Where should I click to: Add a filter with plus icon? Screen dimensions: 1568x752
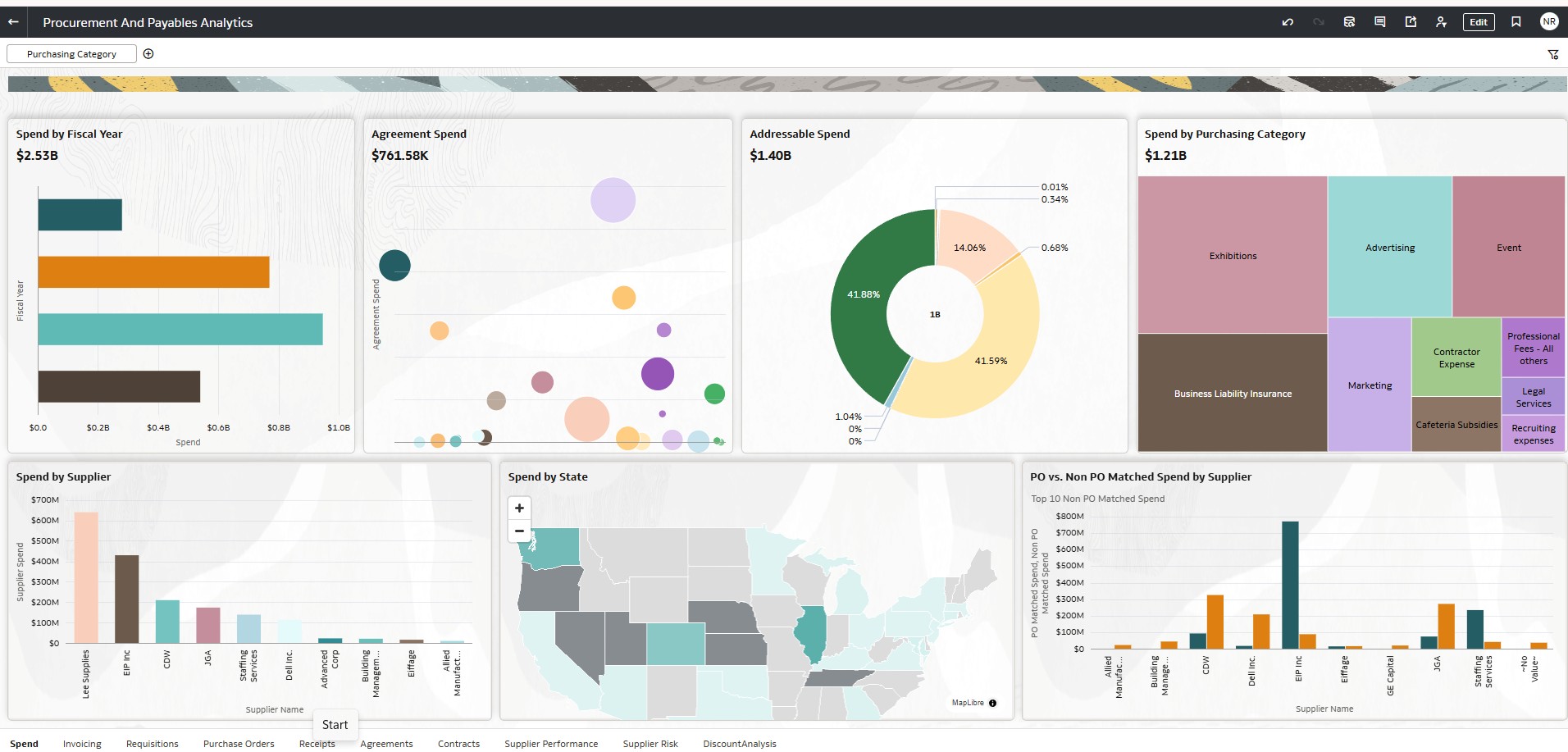tap(148, 54)
